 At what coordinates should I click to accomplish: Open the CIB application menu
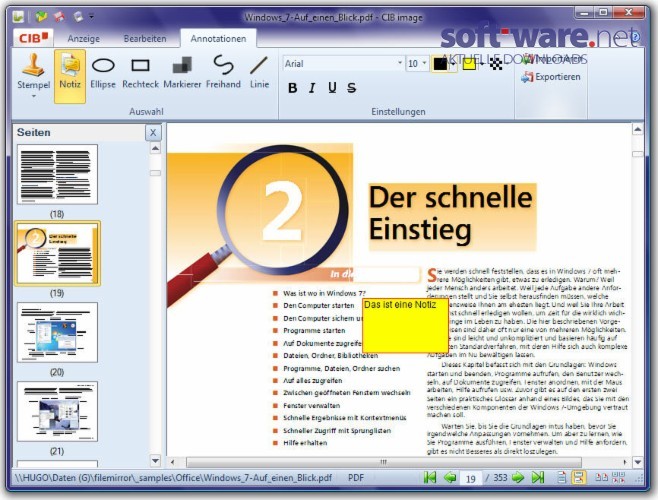[33, 38]
